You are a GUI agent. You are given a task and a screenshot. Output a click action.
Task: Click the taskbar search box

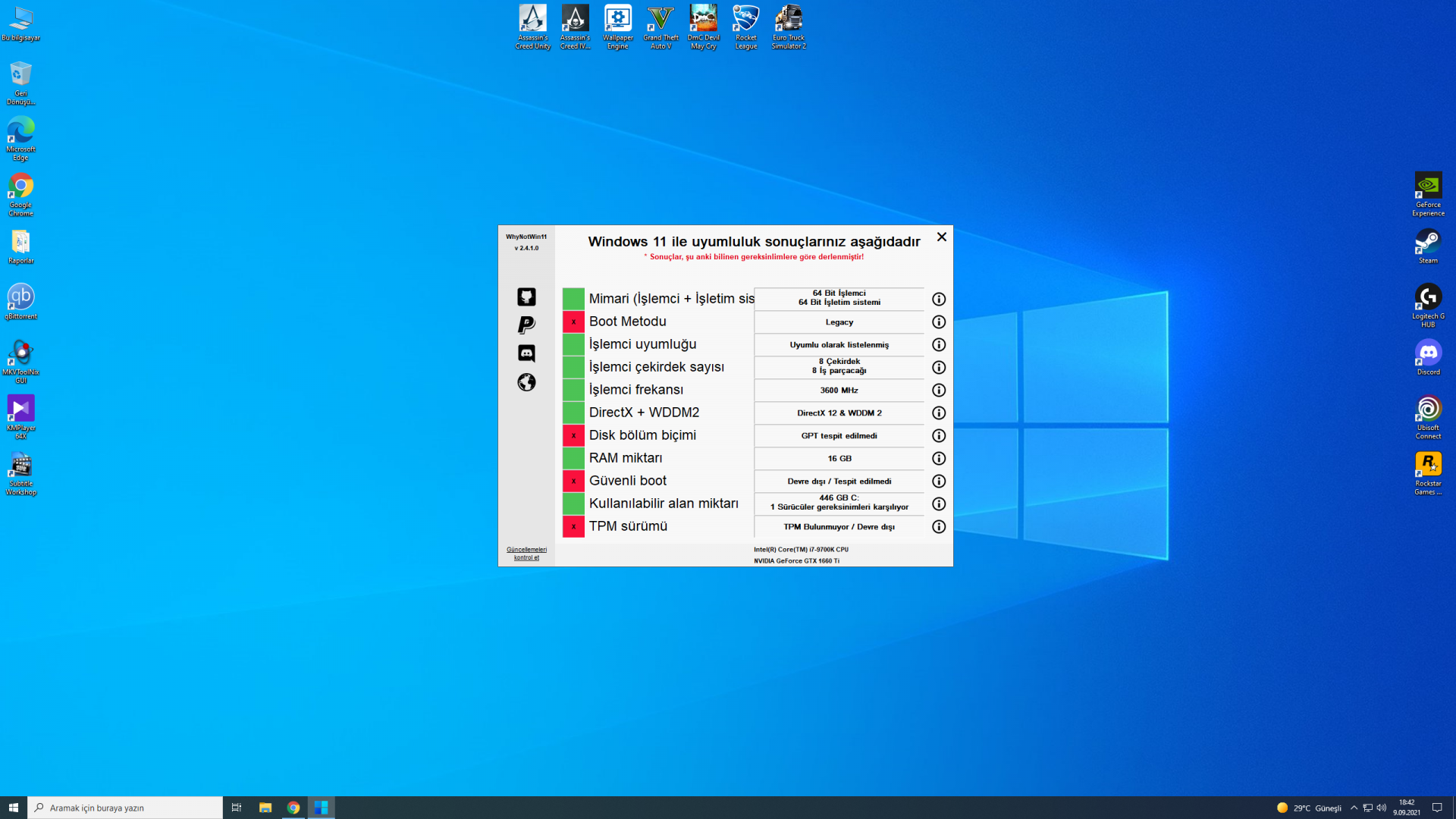(x=126, y=808)
